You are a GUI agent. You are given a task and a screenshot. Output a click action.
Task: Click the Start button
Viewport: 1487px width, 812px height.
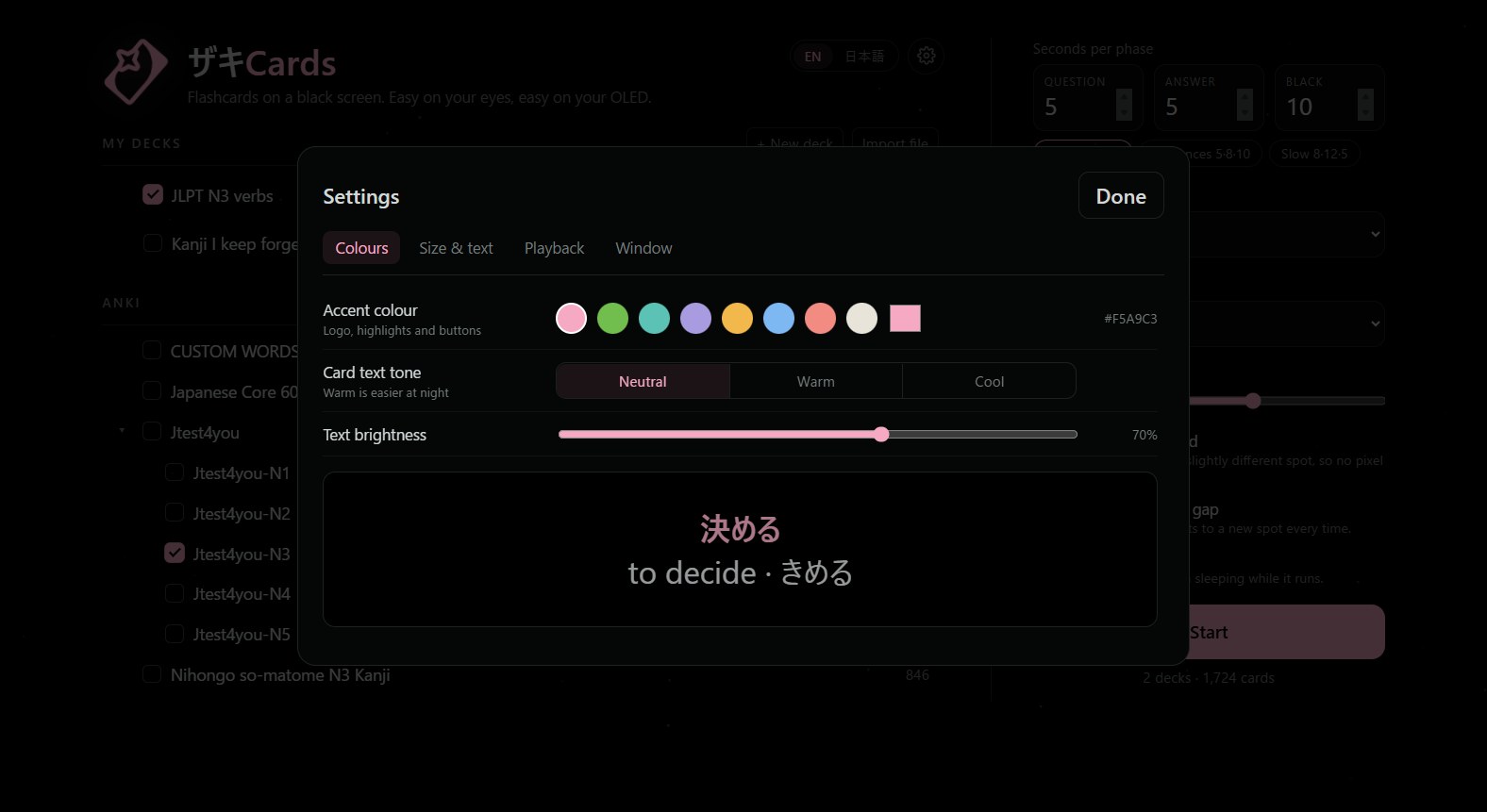[1287, 632]
